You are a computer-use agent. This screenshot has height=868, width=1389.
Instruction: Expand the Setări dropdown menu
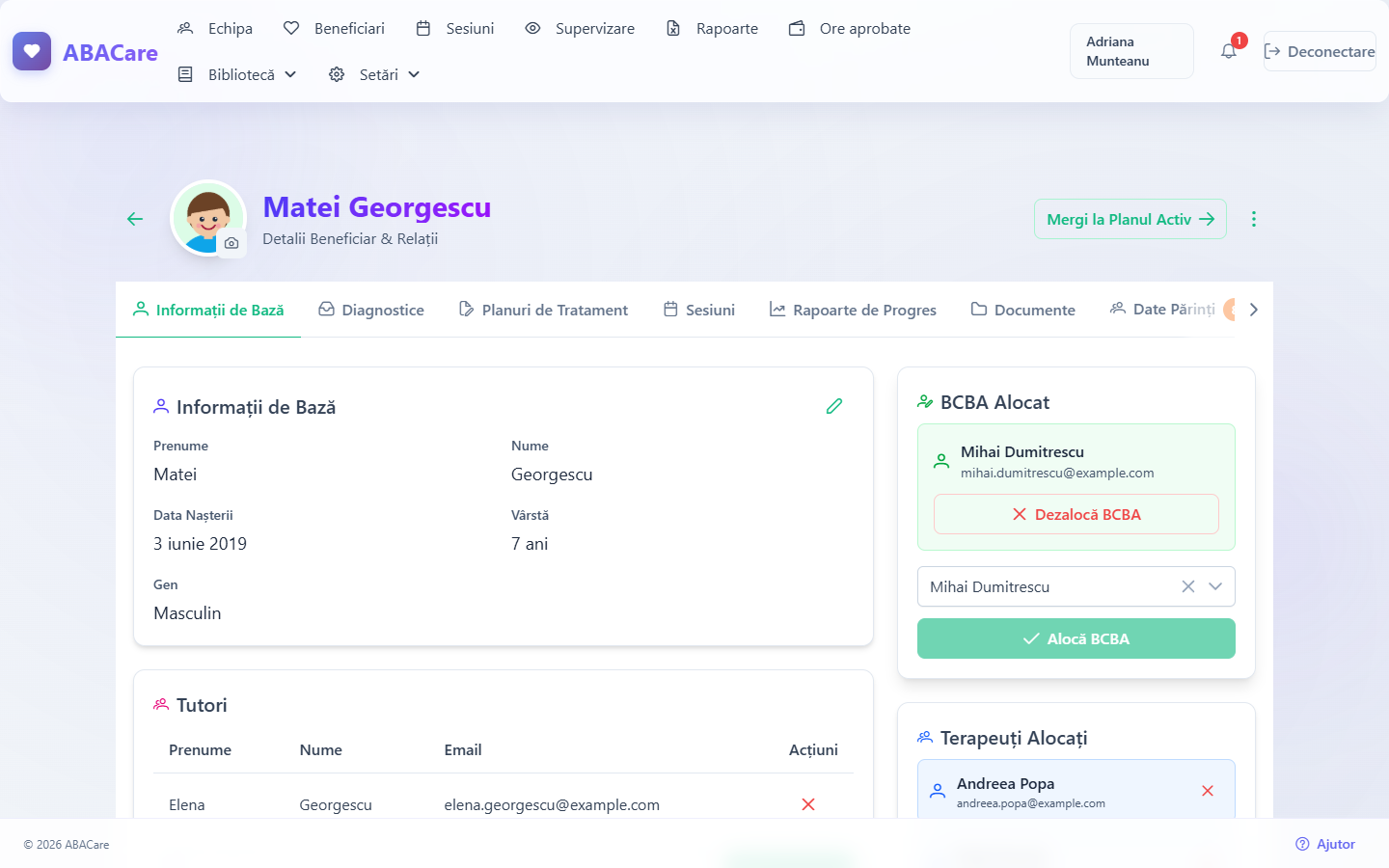click(x=374, y=74)
